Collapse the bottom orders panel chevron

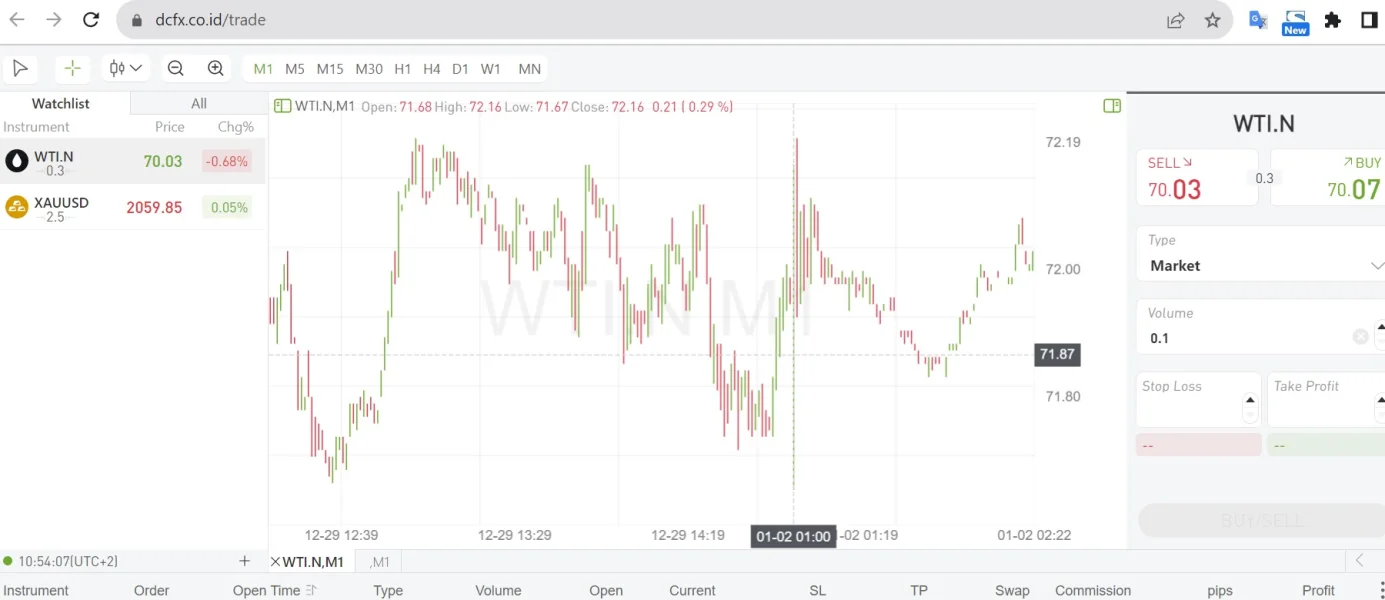tap(1359, 561)
